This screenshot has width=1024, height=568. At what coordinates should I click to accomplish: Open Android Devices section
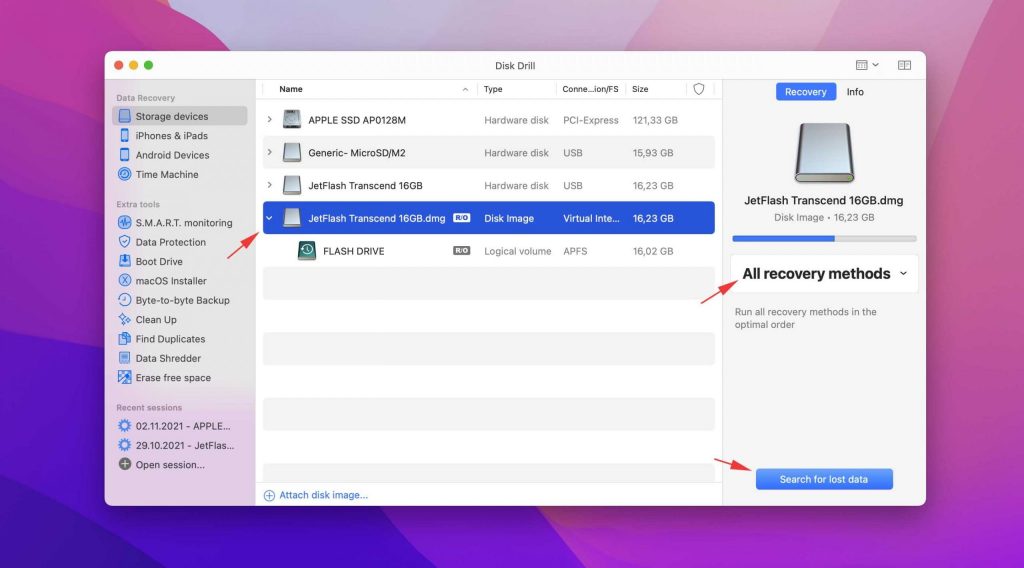(x=172, y=155)
